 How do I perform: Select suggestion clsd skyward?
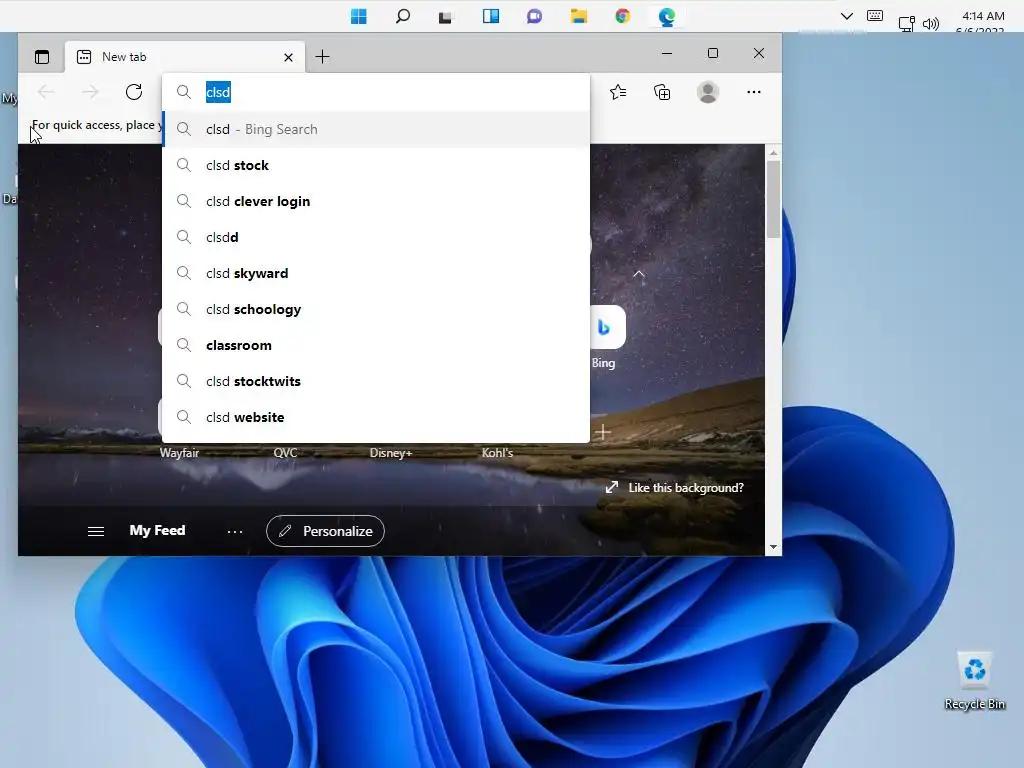pos(376,273)
